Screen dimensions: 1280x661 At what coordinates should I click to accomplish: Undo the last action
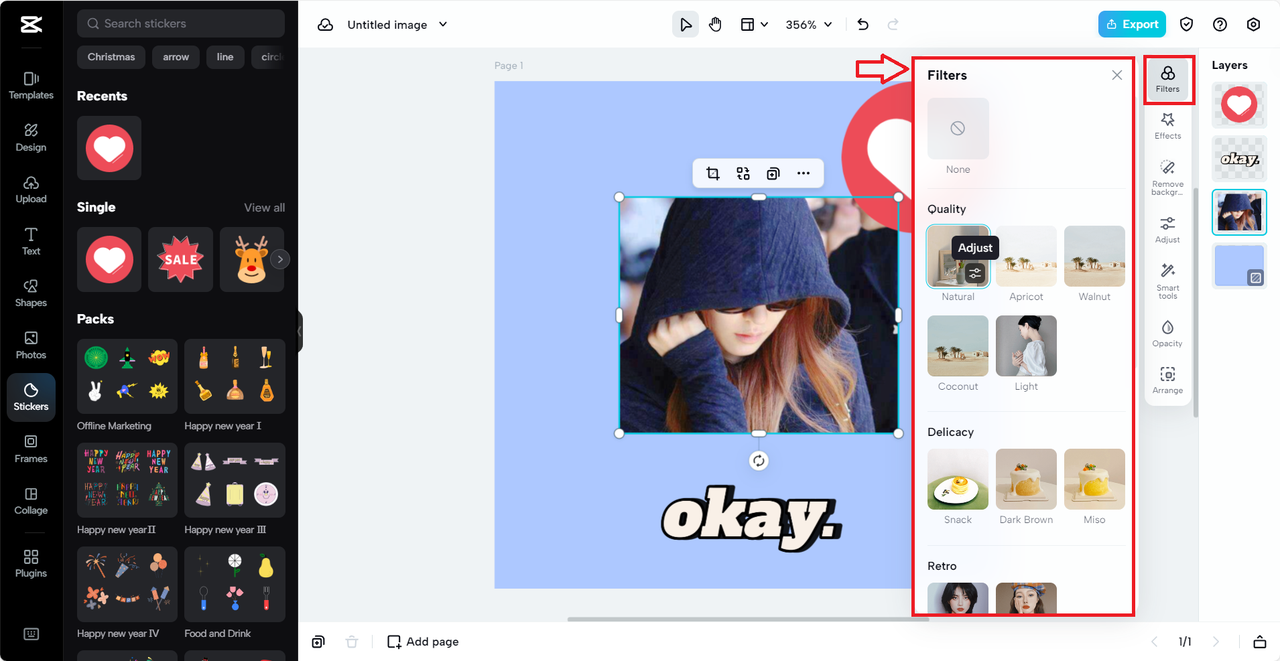tap(863, 25)
